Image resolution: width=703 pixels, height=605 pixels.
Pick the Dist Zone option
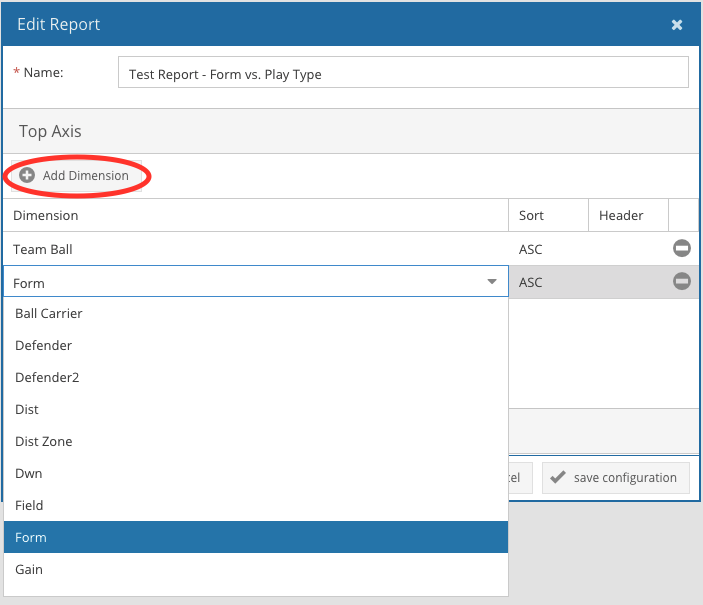256,441
